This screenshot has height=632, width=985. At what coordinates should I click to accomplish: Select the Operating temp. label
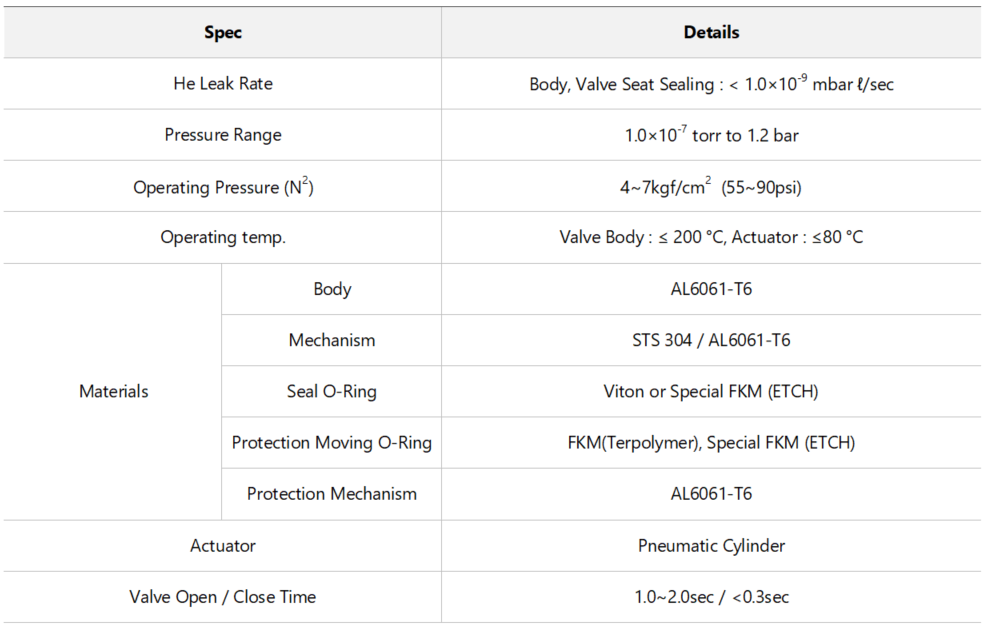222,237
